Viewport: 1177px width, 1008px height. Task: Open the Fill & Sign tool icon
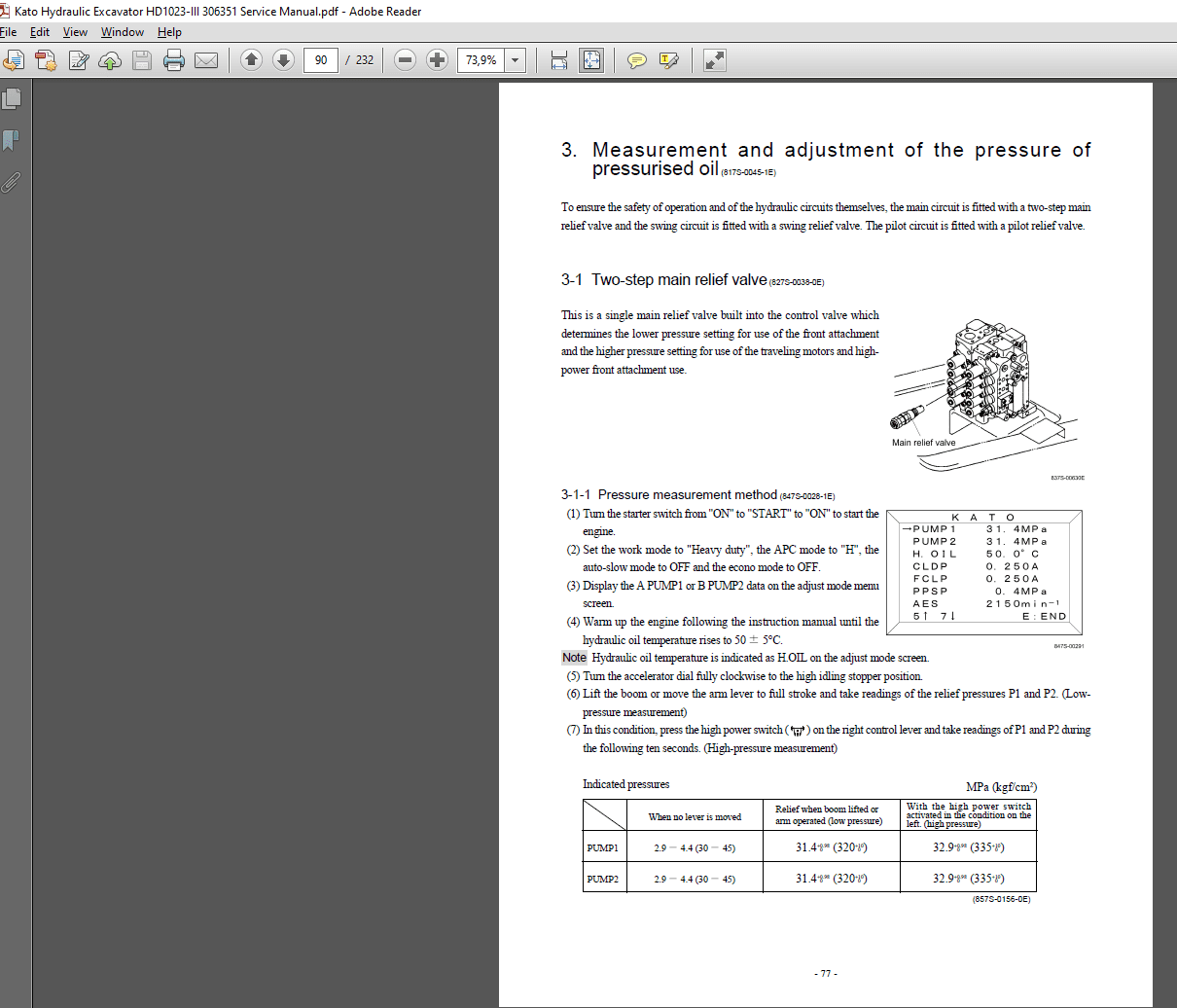(79, 59)
